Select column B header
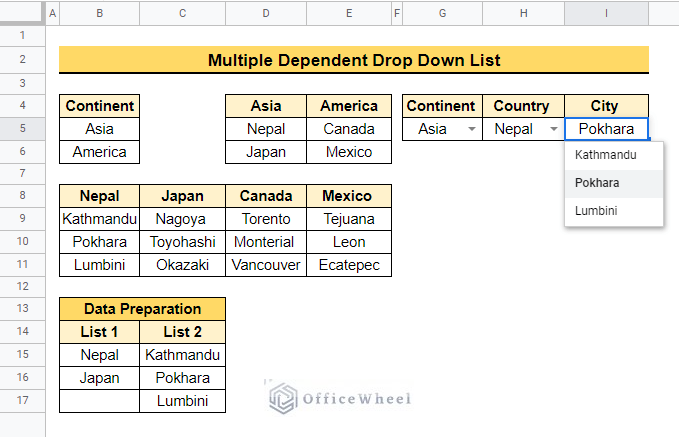Image resolution: width=679 pixels, height=437 pixels. click(x=99, y=13)
